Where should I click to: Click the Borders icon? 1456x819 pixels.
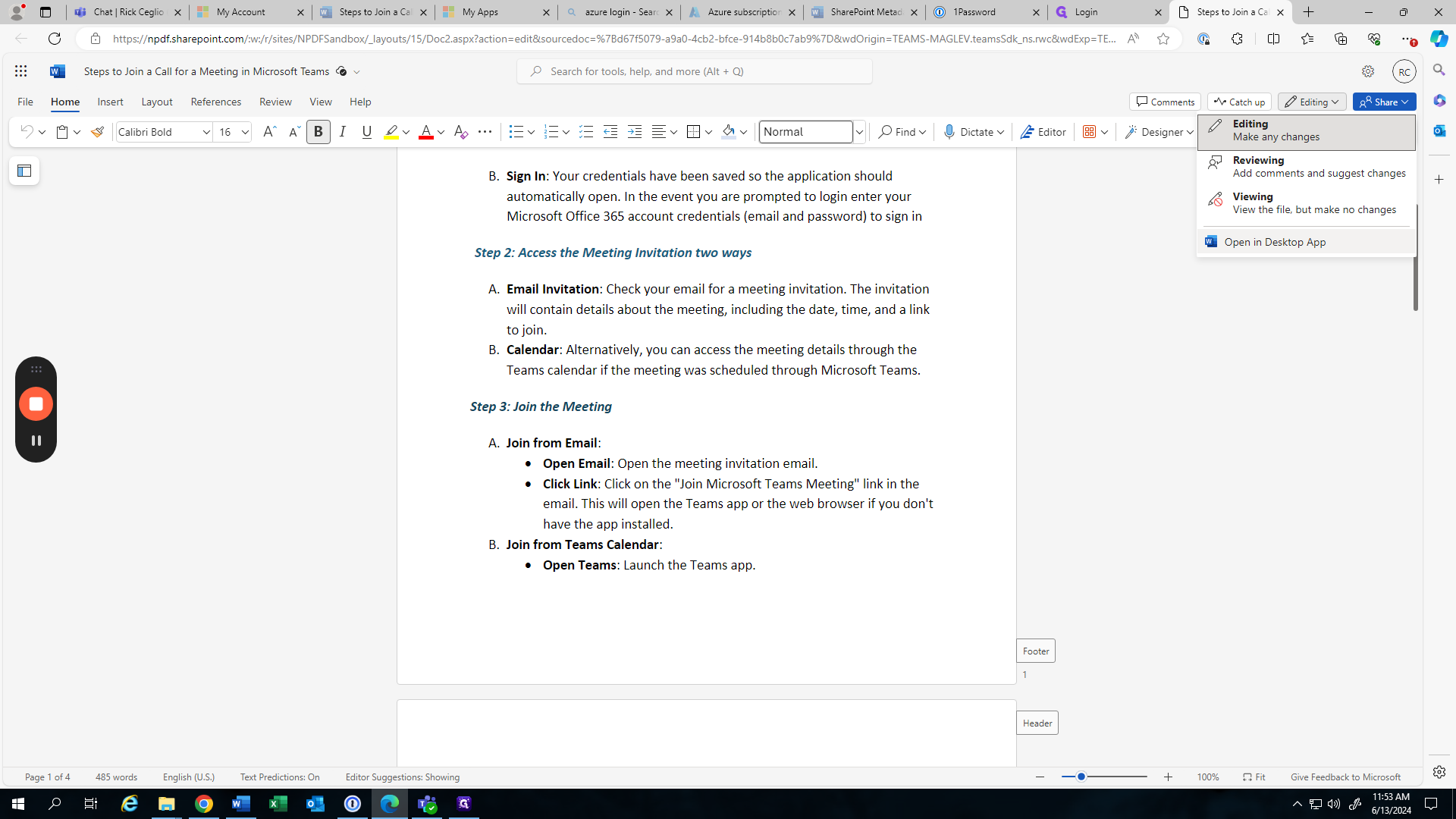(693, 132)
